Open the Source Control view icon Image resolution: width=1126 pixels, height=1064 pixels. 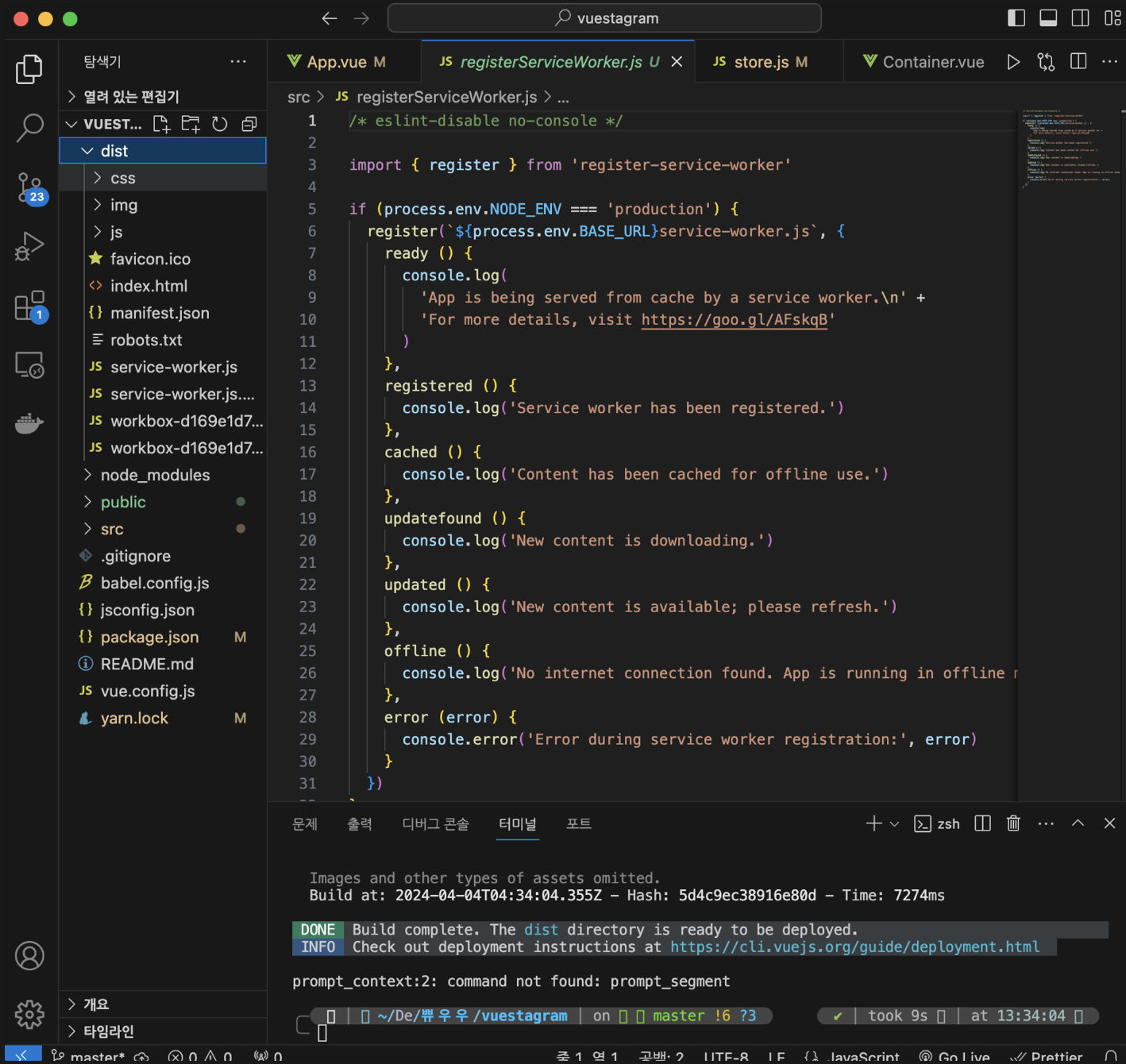click(x=29, y=187)
